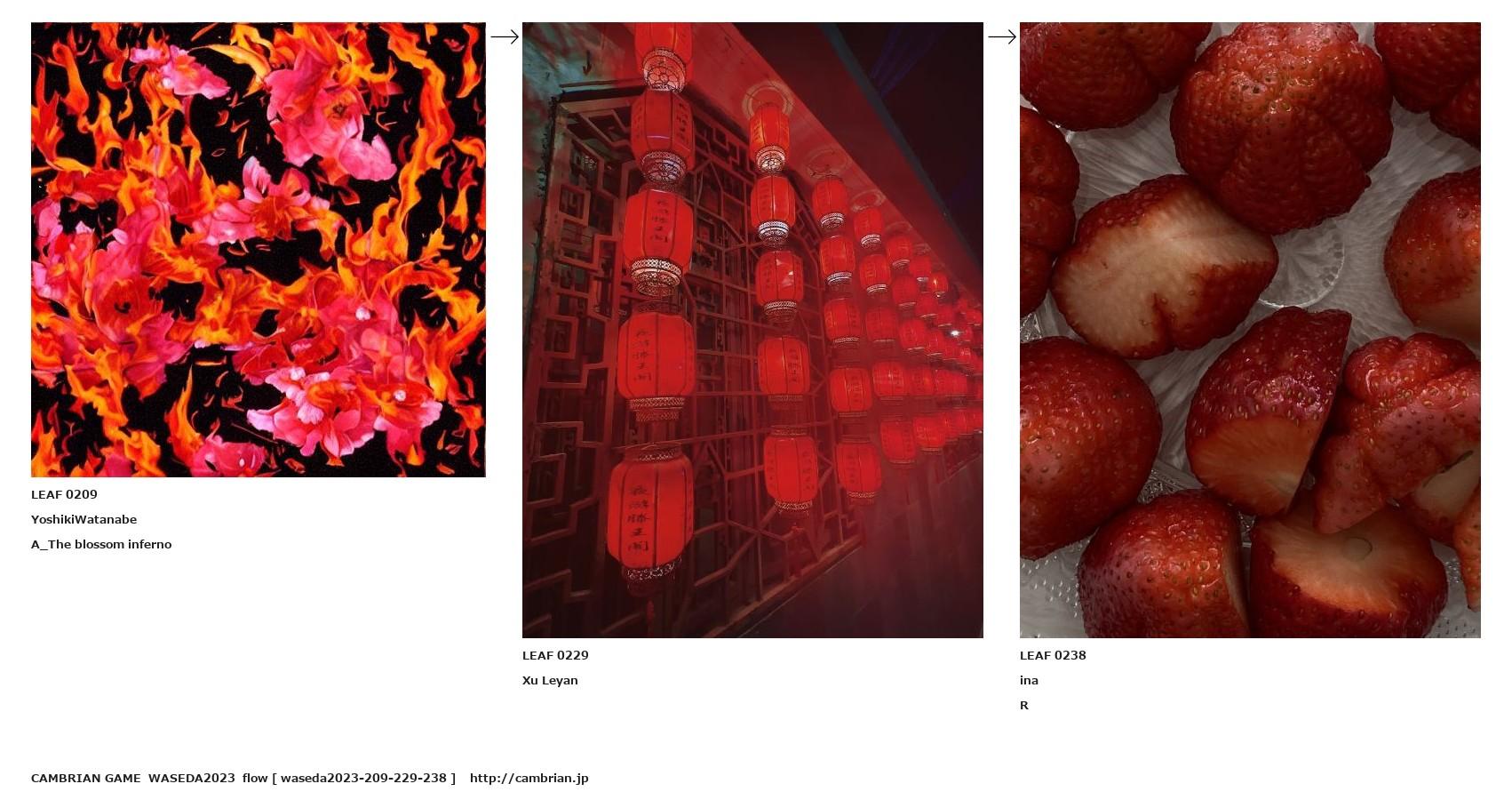
Task: Click the title A_The blossom inferno
Action: click(x=101, y=544)
